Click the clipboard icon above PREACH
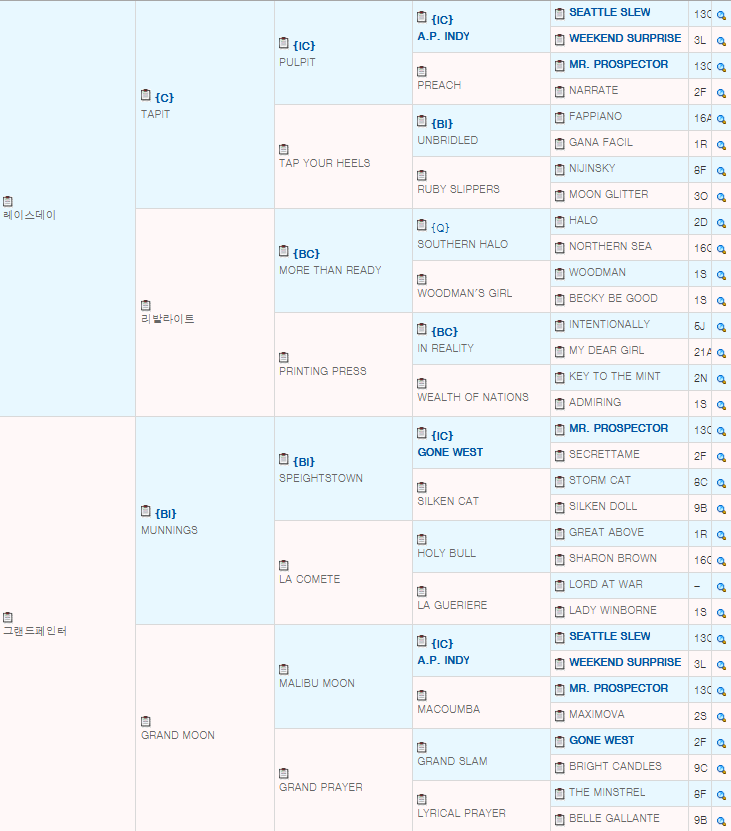731x831 pixels. tap(422, 72)
